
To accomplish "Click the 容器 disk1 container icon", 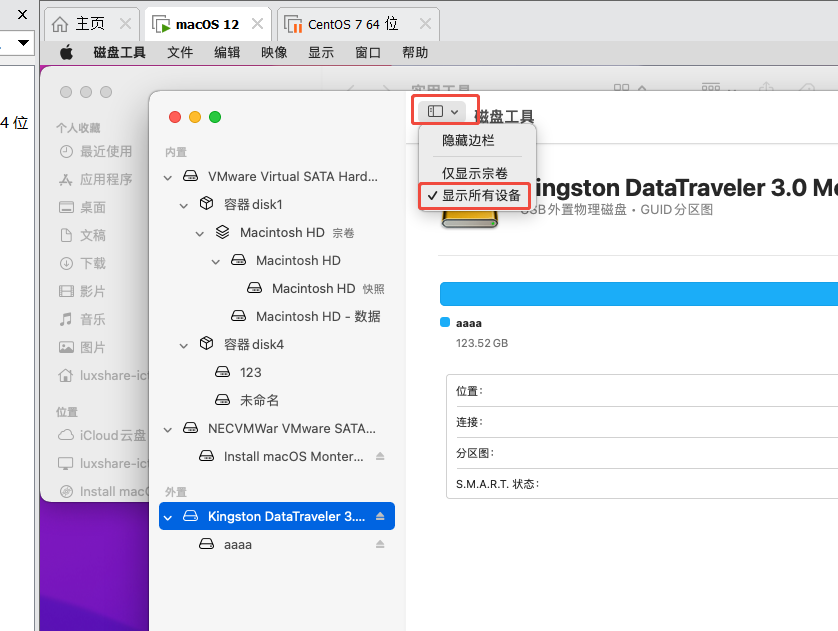I will pos(206,205).
